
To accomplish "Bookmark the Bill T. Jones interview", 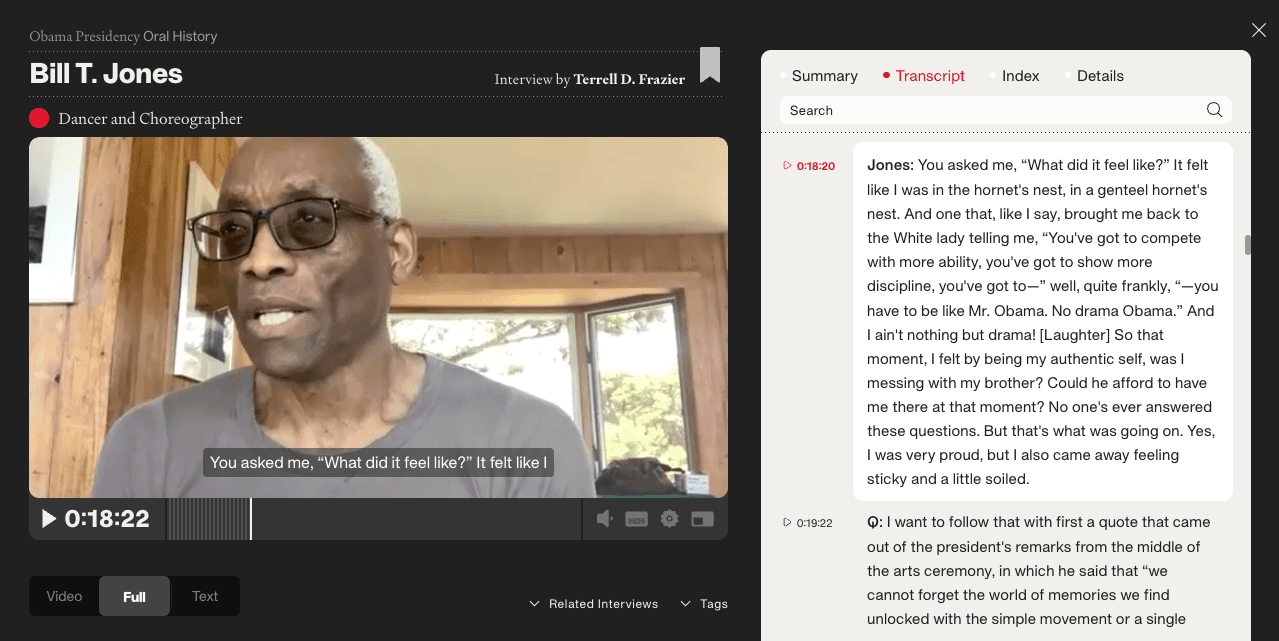I will [x=710, y=66].
